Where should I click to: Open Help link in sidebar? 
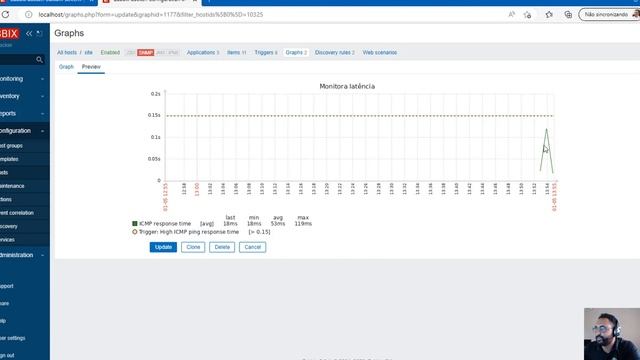pos(3,321)
